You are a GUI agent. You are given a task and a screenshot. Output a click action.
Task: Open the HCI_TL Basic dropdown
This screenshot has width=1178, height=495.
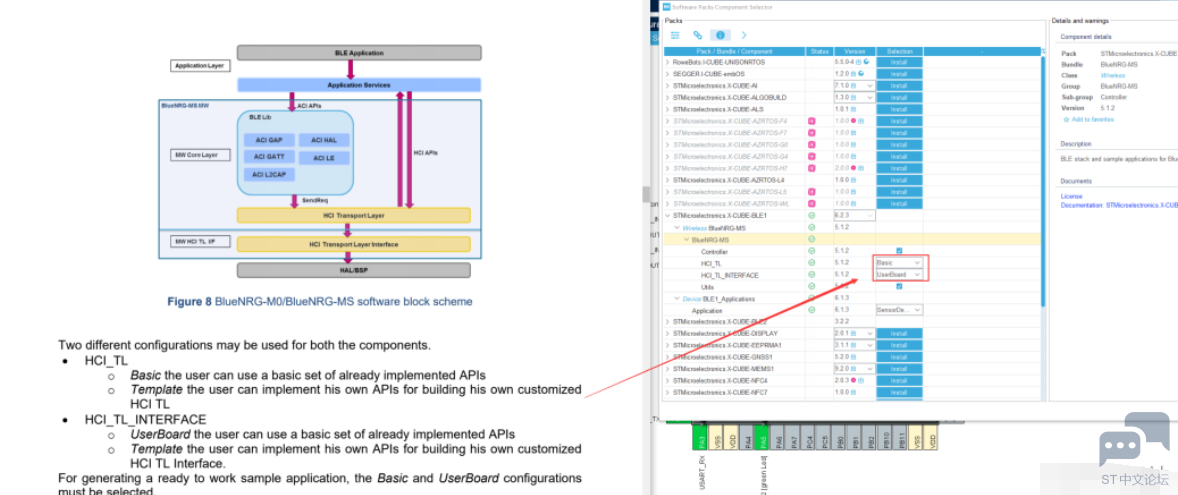coord(899,263)
